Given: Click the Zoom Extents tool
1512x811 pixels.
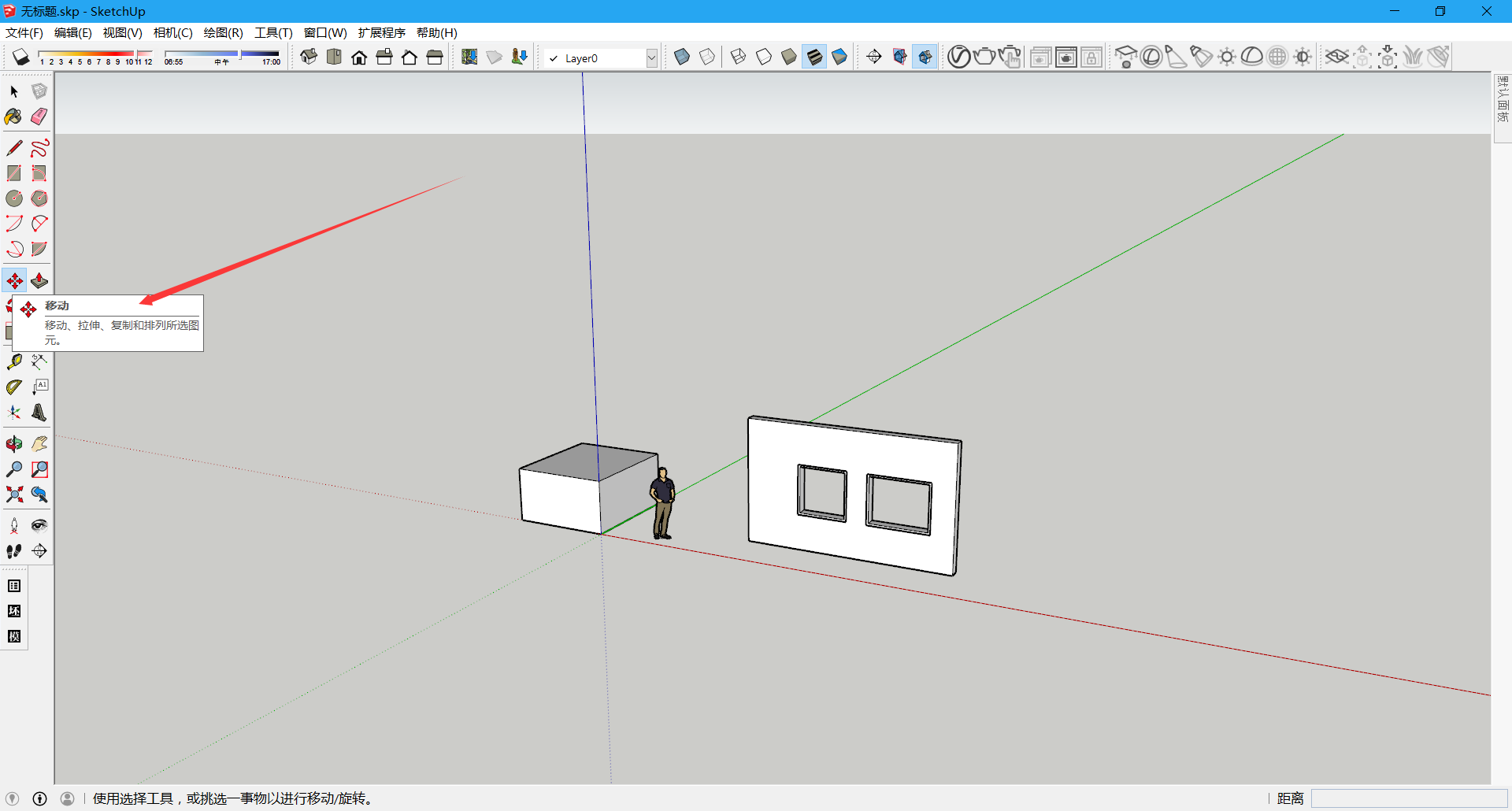Looking at the screenshot, I should [x=14, y=494].
